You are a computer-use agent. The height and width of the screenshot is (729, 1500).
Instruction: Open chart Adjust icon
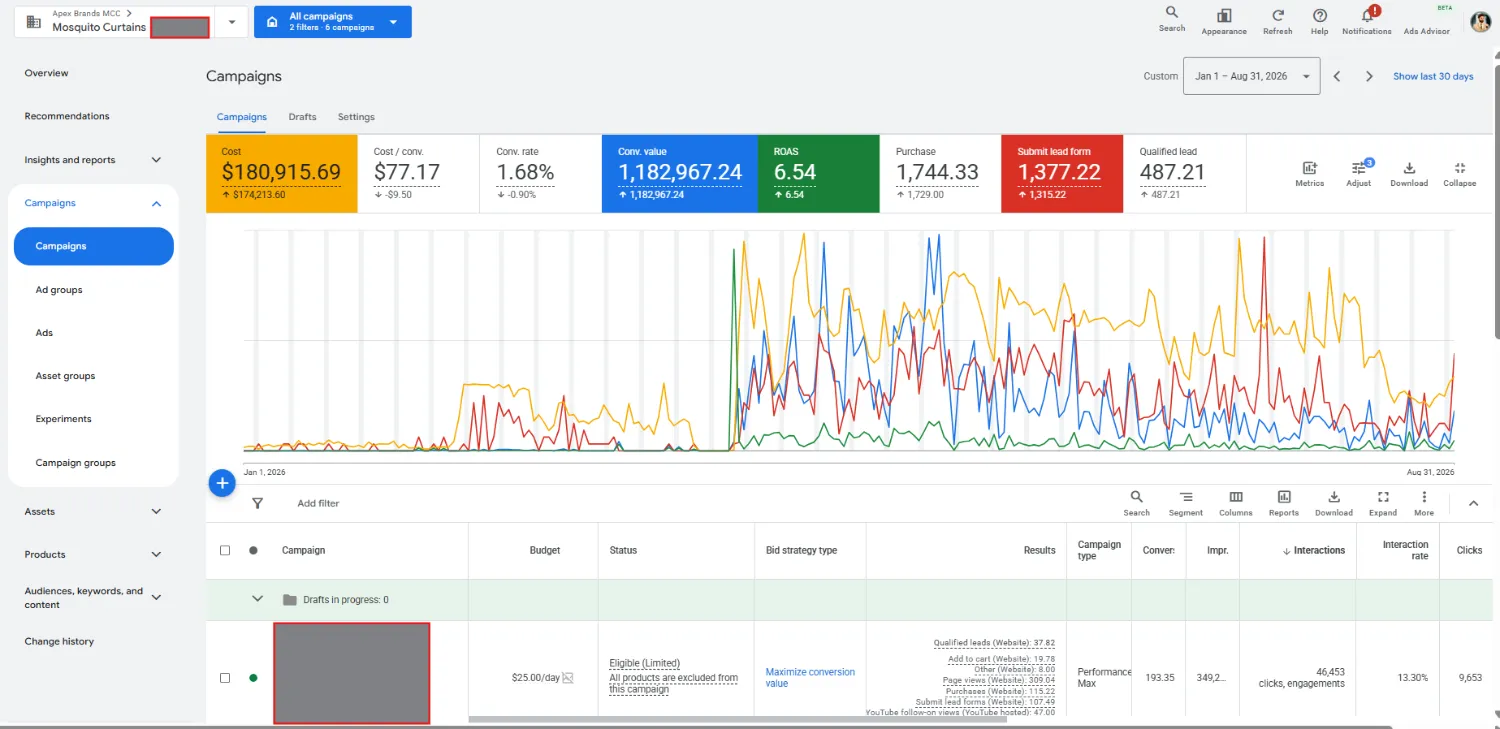(x=1358, y=174)
